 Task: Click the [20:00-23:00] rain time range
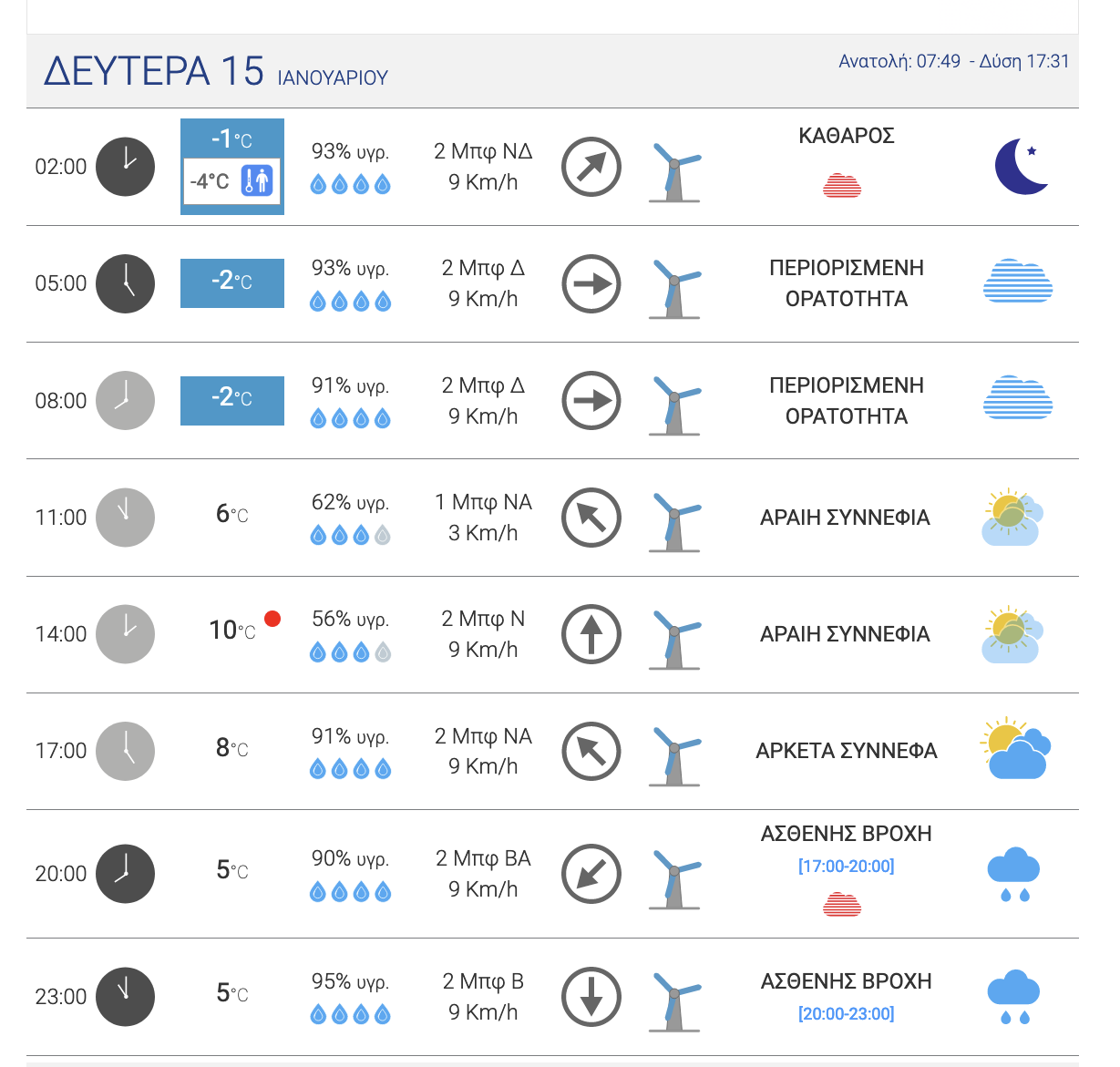coord(846,1013)
